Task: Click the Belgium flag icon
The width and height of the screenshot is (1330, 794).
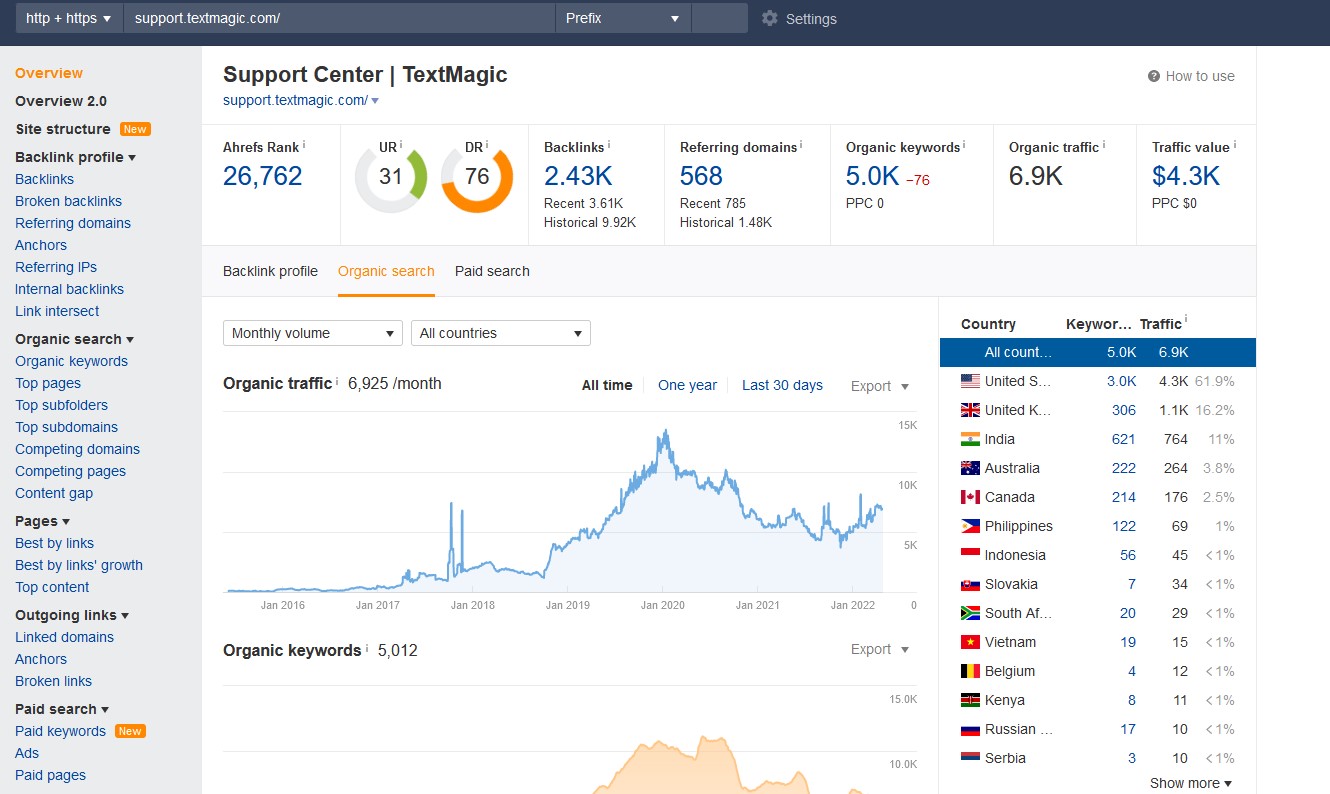Action: (x=970, y=671)
